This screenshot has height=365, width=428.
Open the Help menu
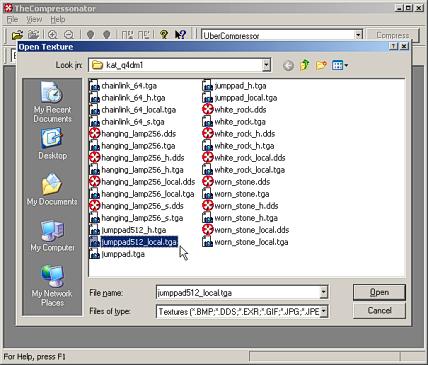tap(58, 20)
